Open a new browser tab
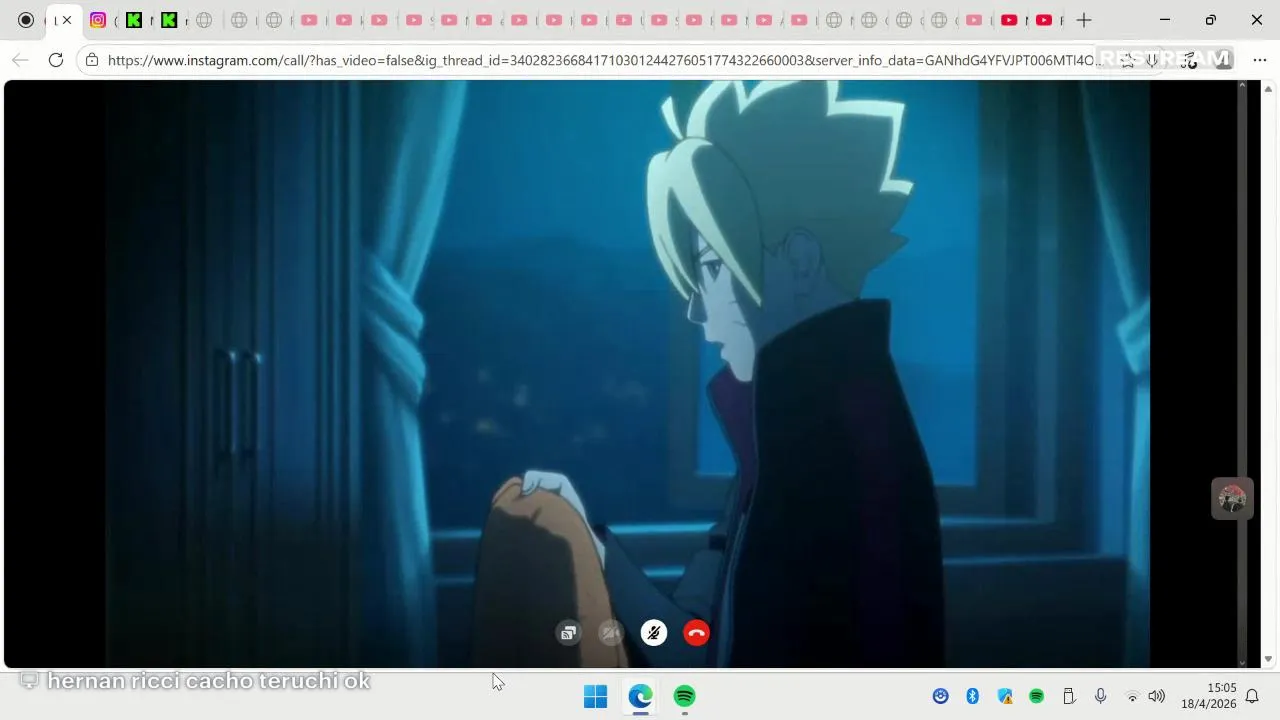The width and height of the screenshot is (1280, 720). tap(1084, 20)
